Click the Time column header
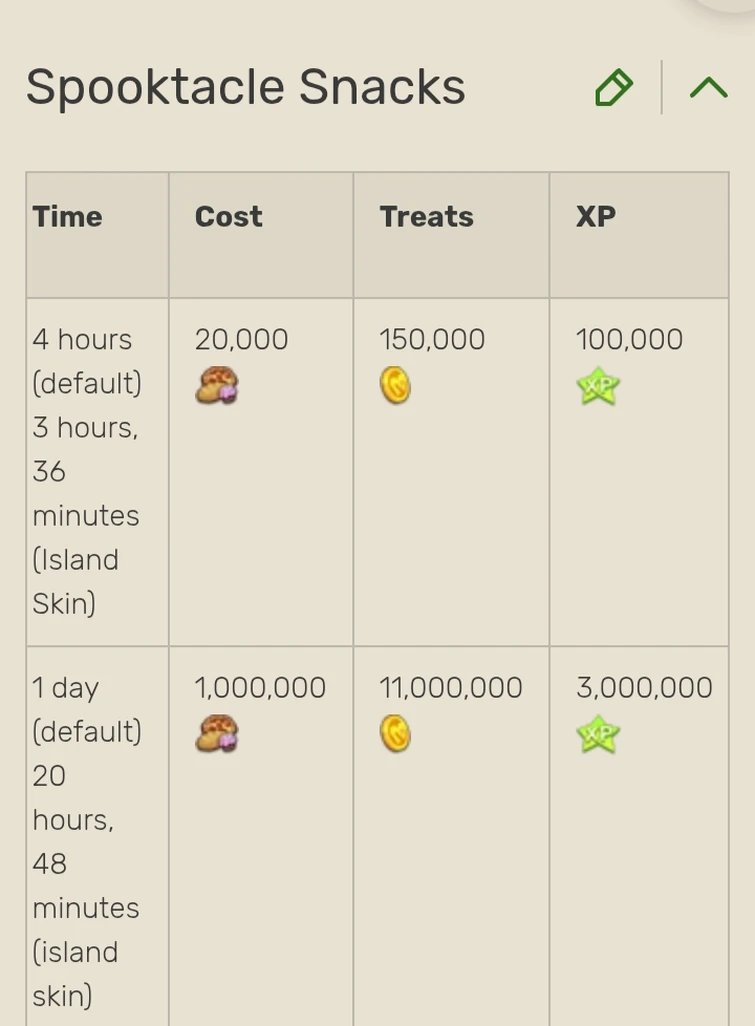Viewport: 755px width, 1026px height. (67, 217)
